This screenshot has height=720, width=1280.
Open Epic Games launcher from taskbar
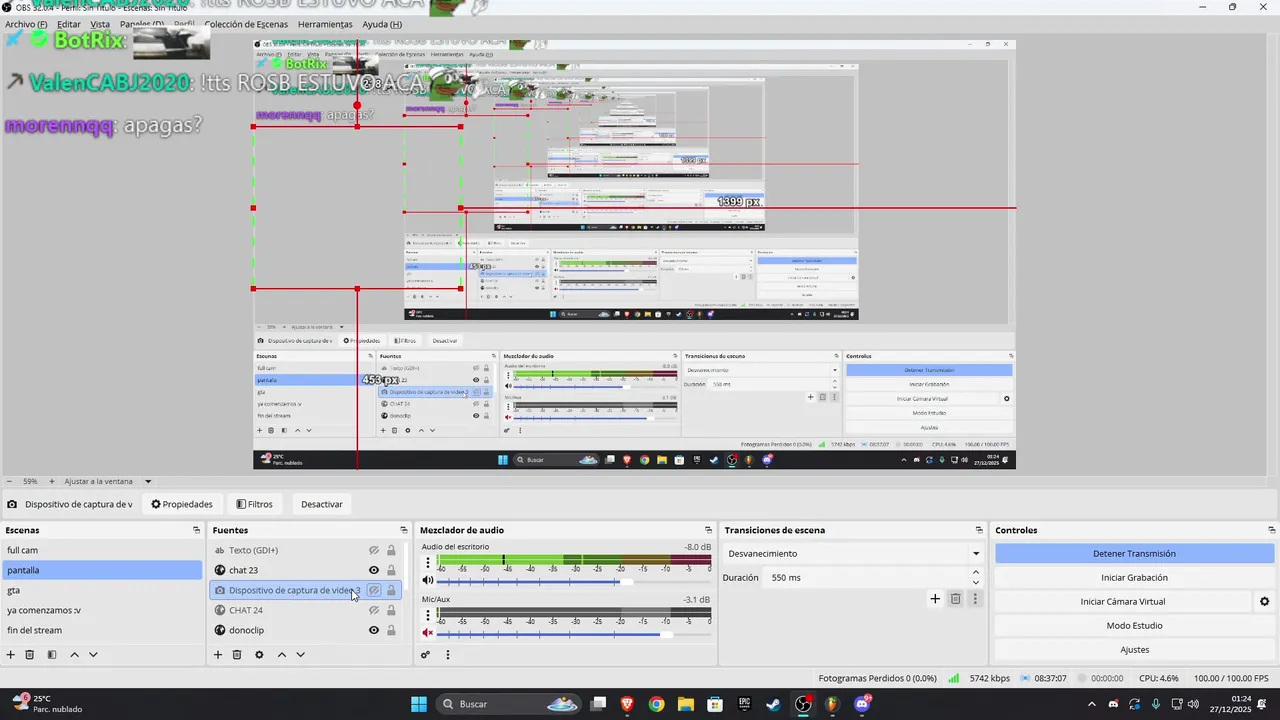coord(745,704)
